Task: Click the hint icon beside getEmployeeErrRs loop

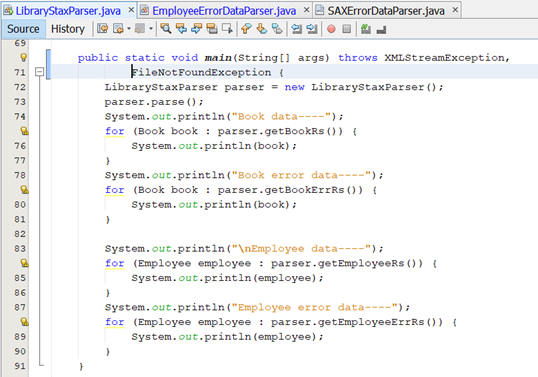Action: 24,322
